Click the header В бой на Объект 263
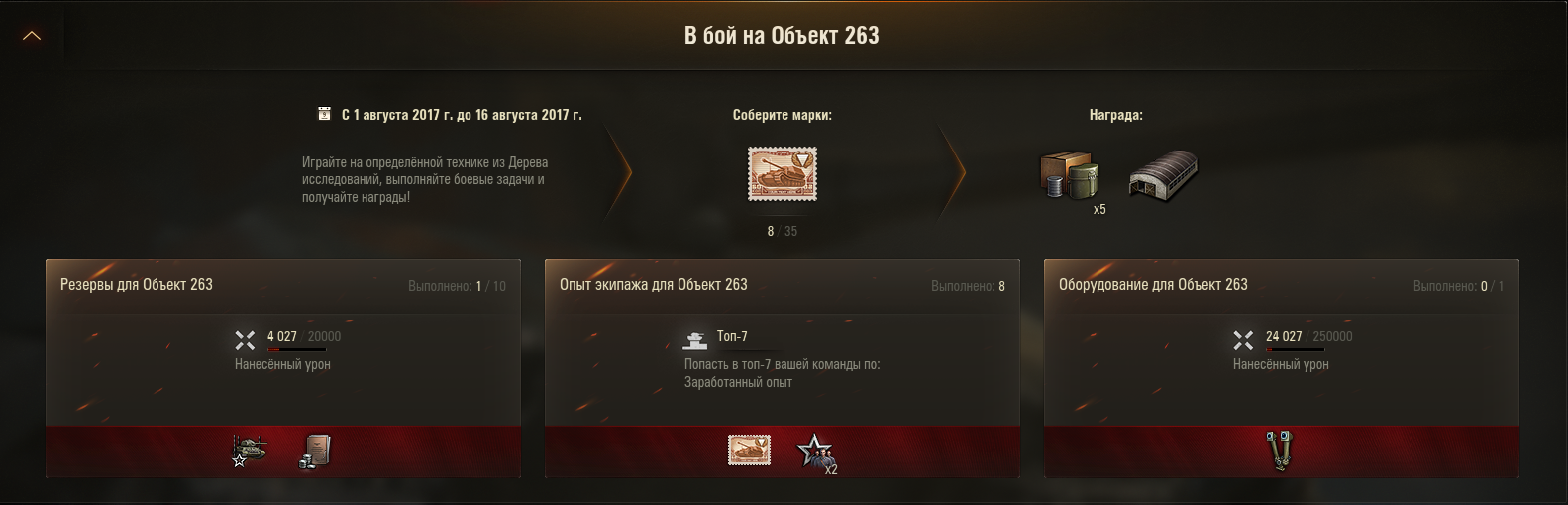The width and height of the screenshot is (1568, 505). [x=782, y=35]
